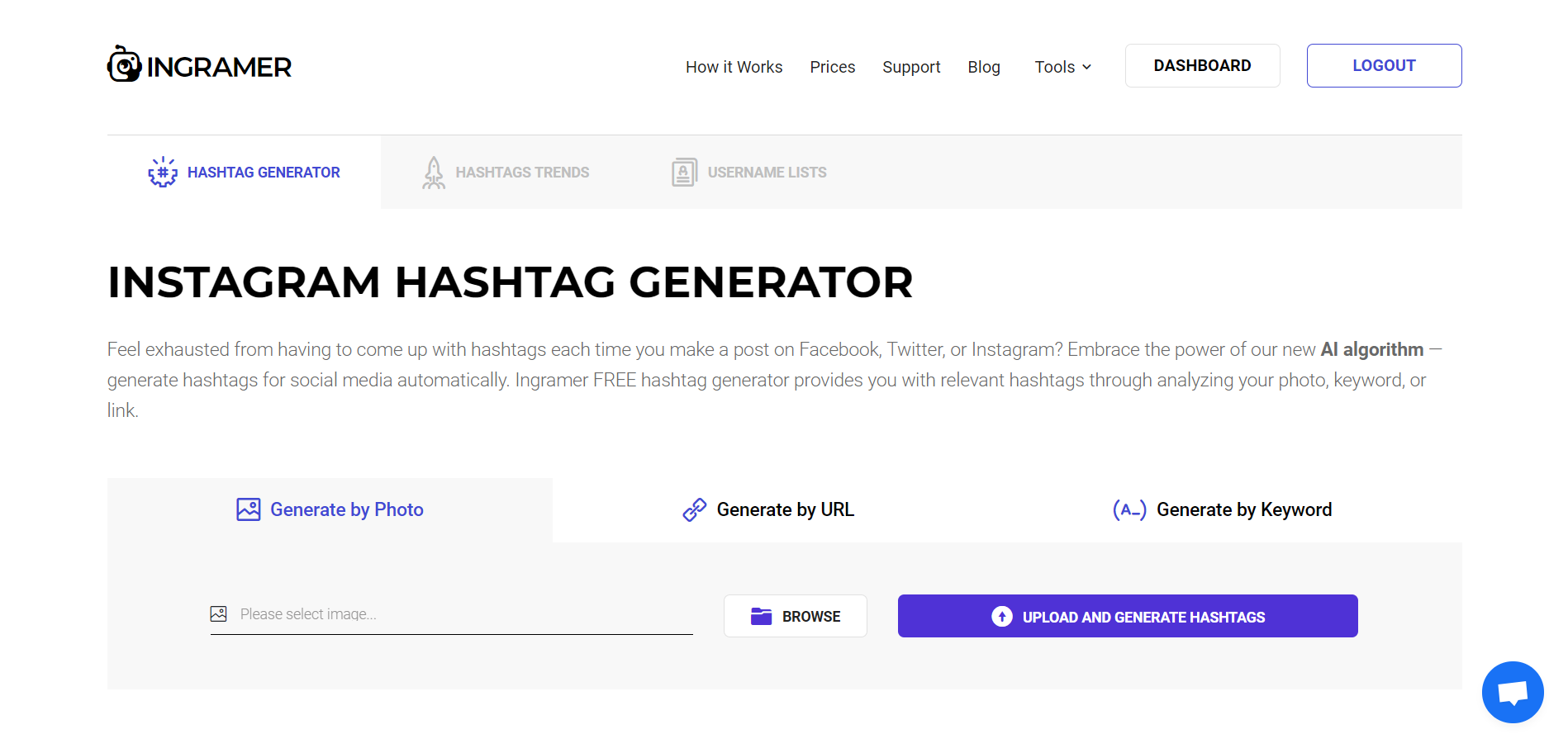The width and height of the screenshot is (1568, 734).
Task: Open the Support link in navigation
Action: (x=911, y=67)
